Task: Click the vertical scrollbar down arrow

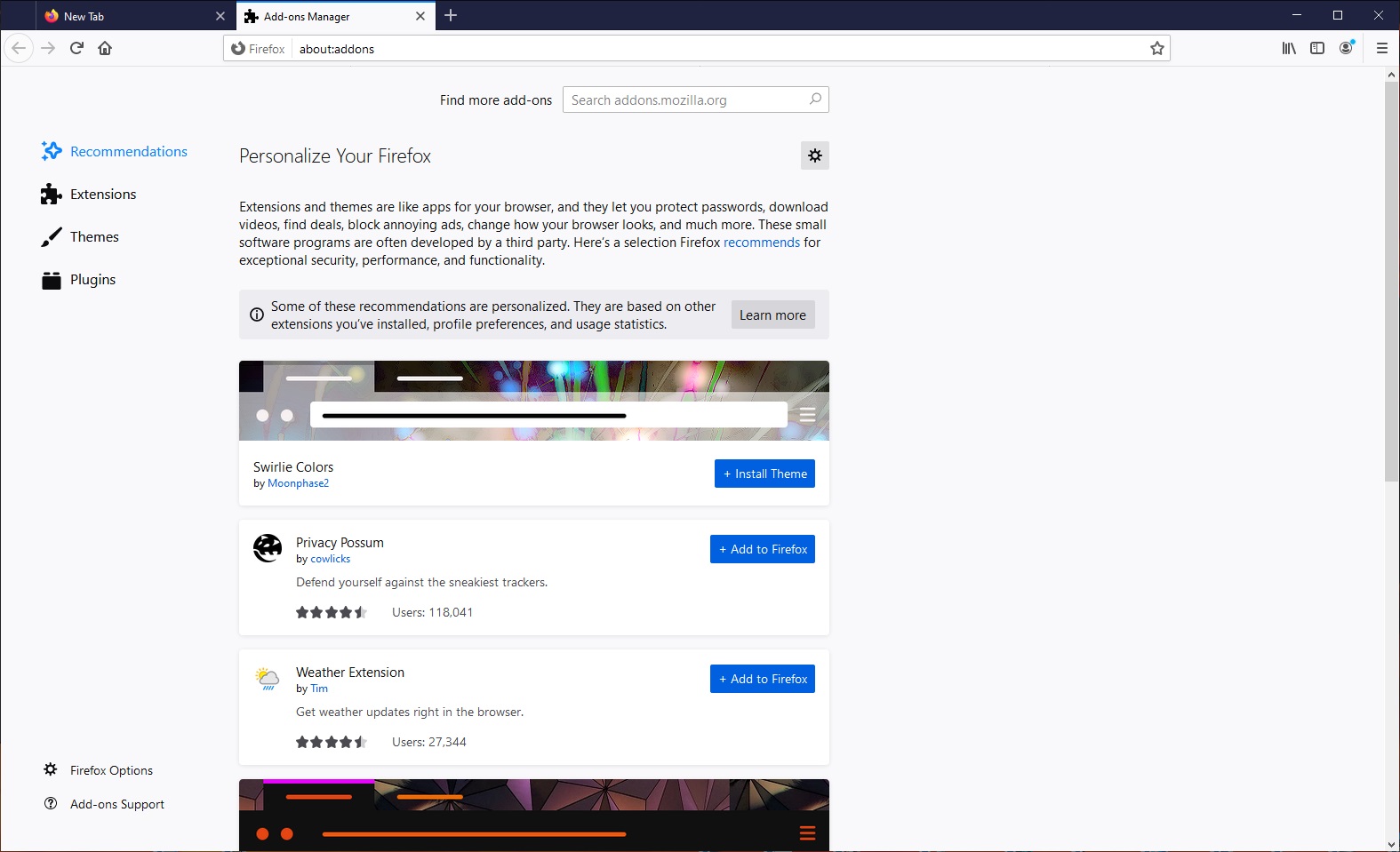Action: tap(1391, 844)
